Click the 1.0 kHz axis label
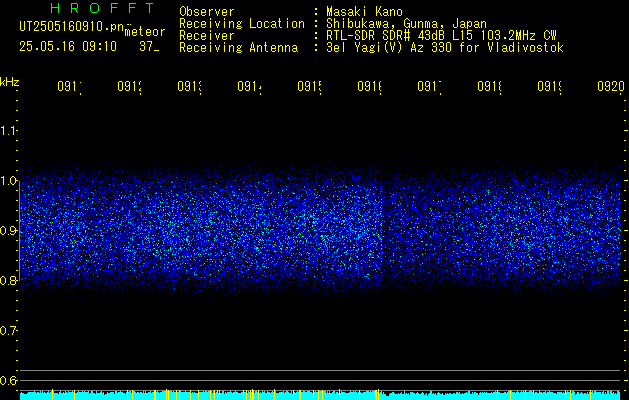 pos(8,181)
